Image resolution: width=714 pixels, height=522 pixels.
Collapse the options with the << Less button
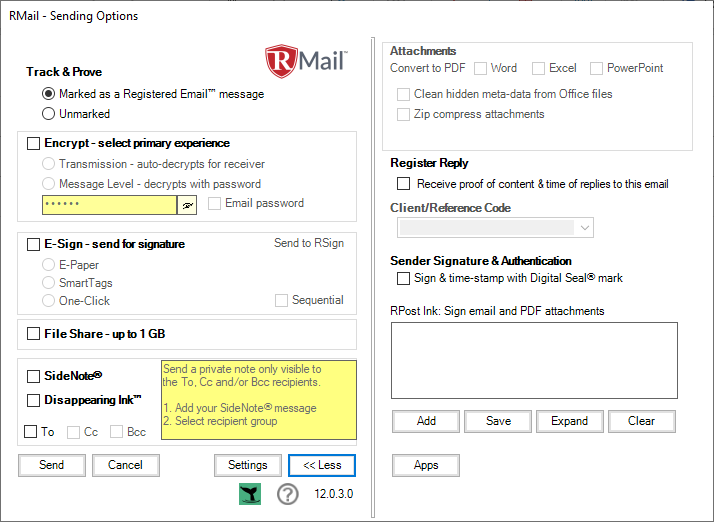pyautogui.click(x=321, y=465)
